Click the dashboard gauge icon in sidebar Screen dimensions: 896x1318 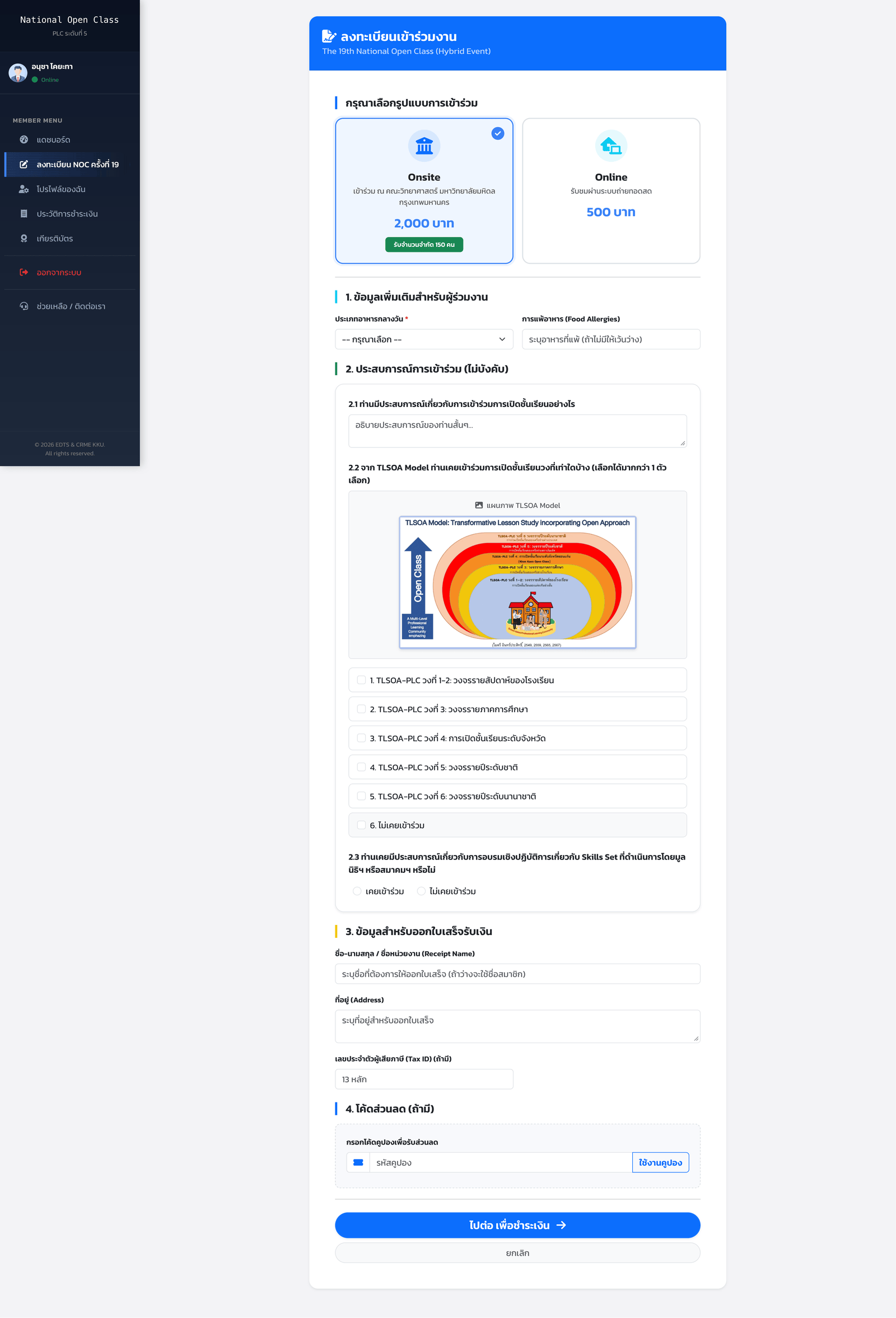(24, 139)
